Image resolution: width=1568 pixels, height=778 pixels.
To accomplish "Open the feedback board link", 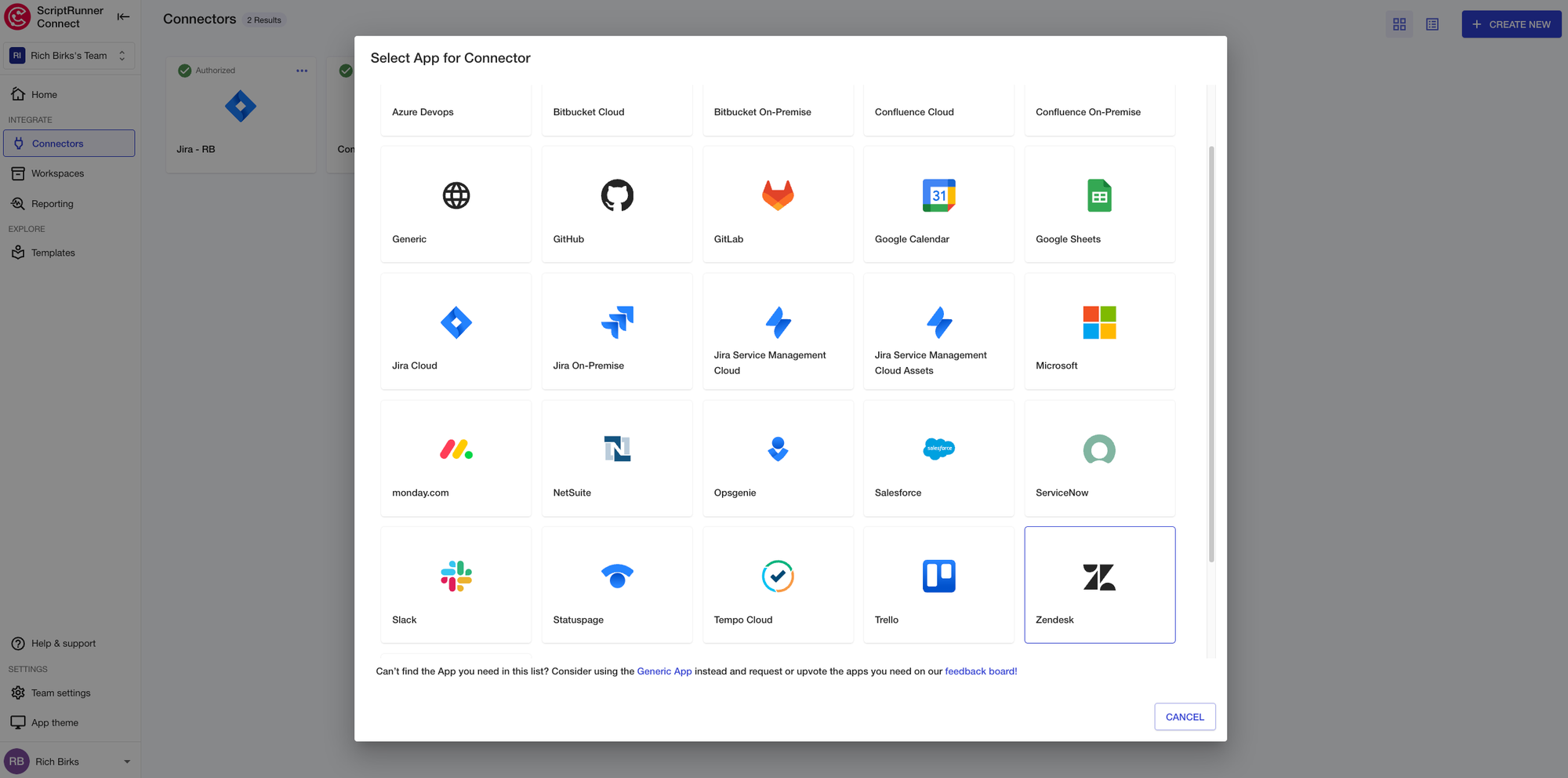I will [981, 671].
